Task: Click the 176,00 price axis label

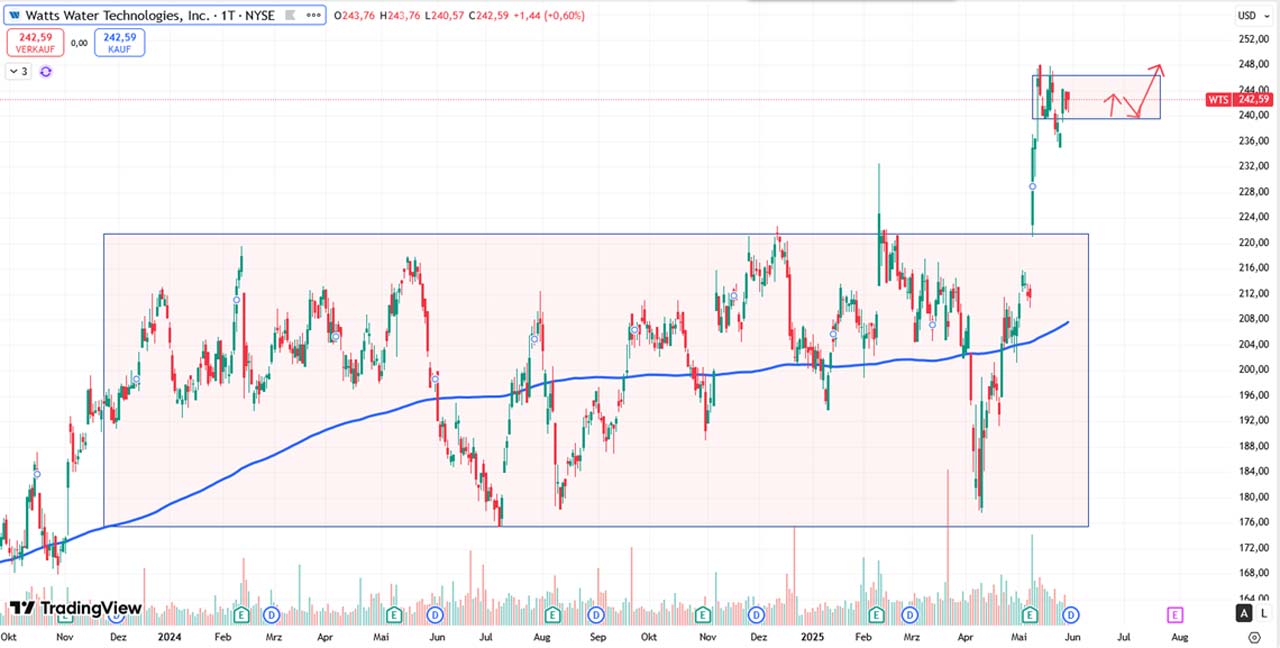Action: [1253, 522]
